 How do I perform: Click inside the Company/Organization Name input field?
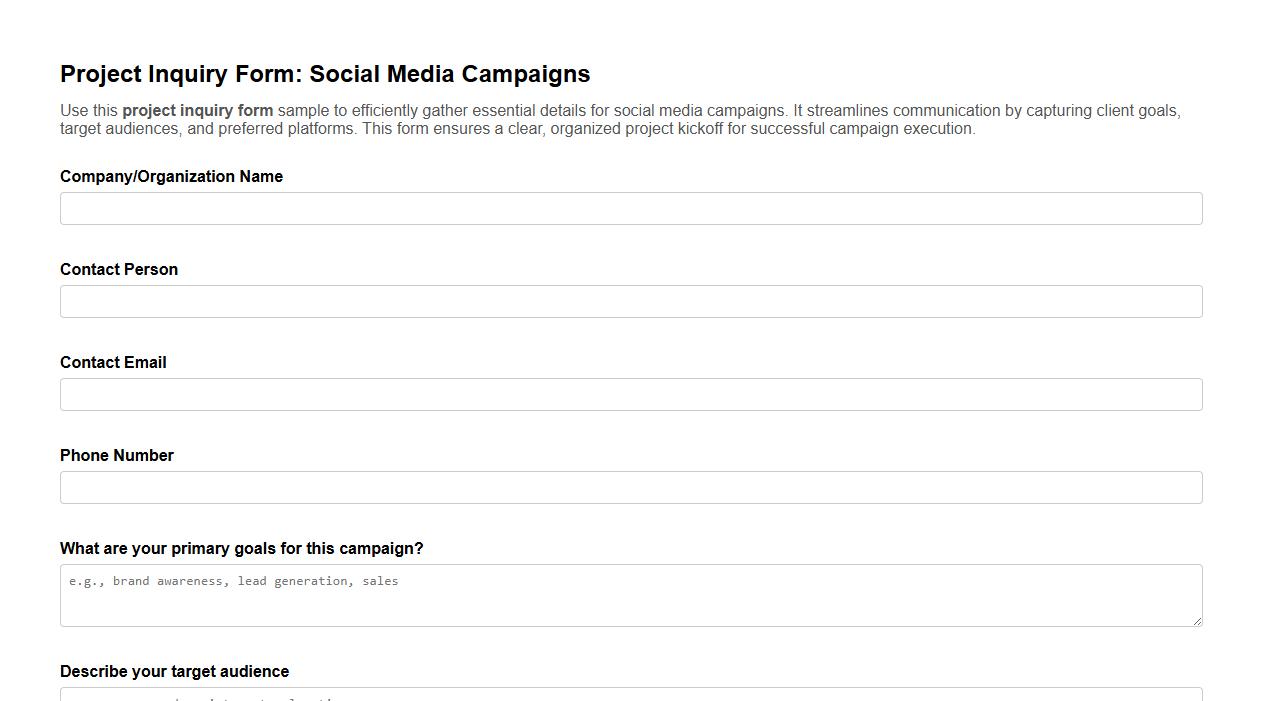click(x=631, y=208)
